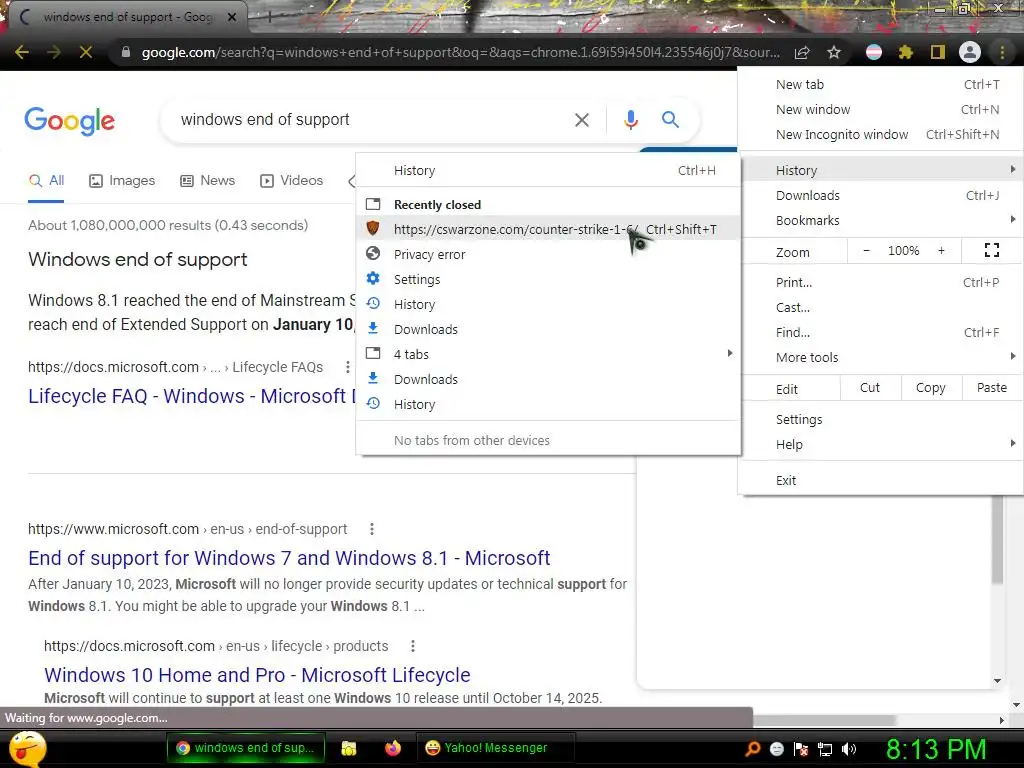Open the side panel icon in toolbar
Image resolution: width=1024 pixels, height=768 pixels.
(938, 52)
